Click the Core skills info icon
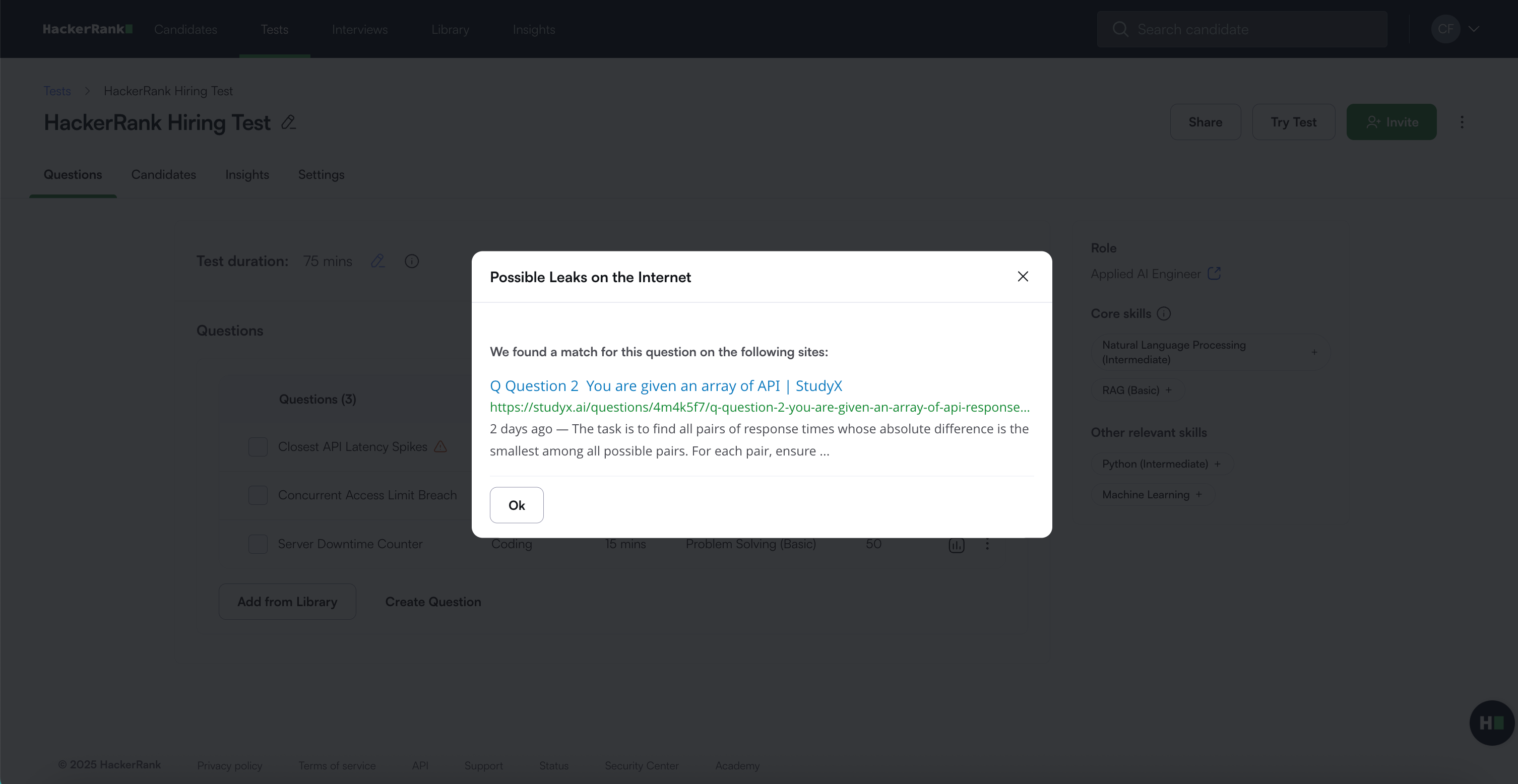The image size is (1518, 784). 1163,313
